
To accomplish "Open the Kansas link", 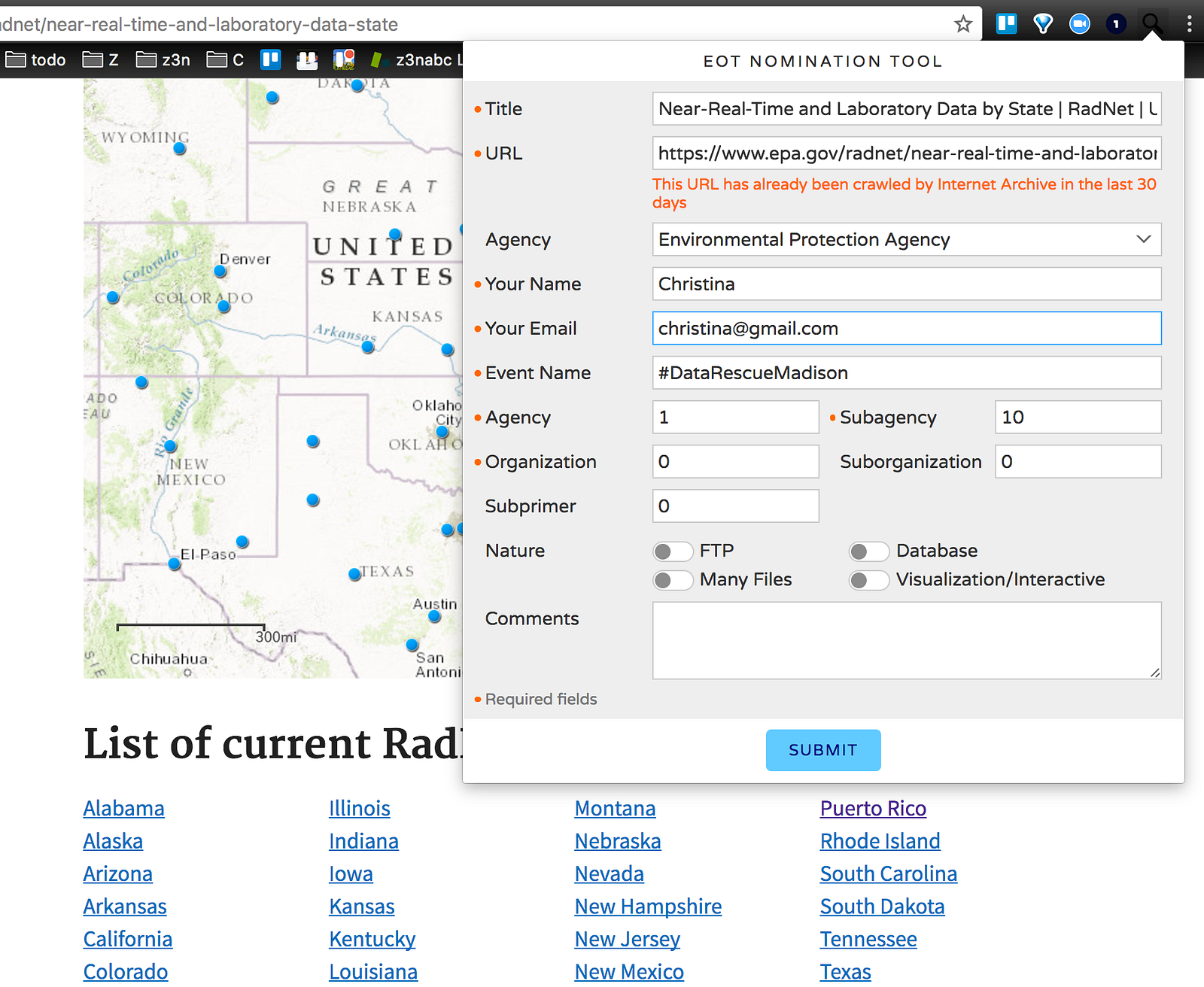I will (362, 907).
